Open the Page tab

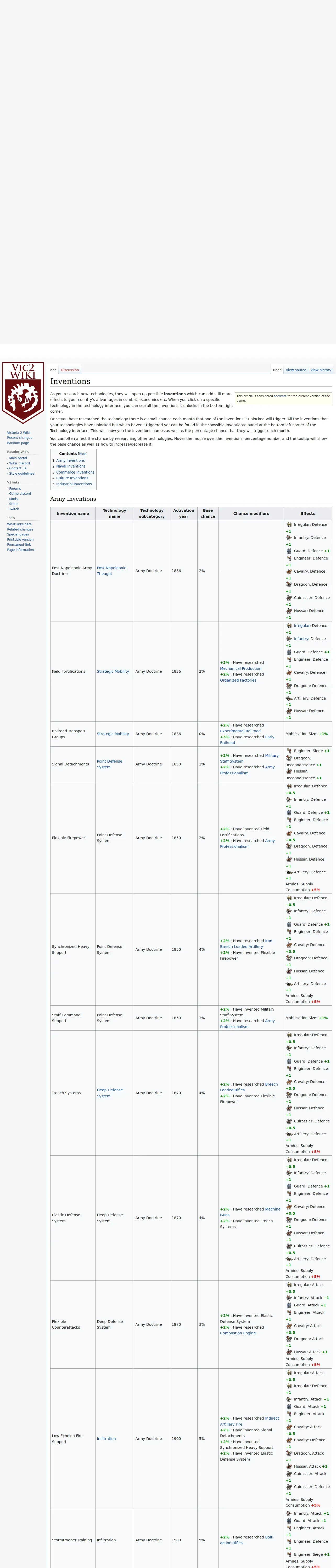tap(52, 370)
